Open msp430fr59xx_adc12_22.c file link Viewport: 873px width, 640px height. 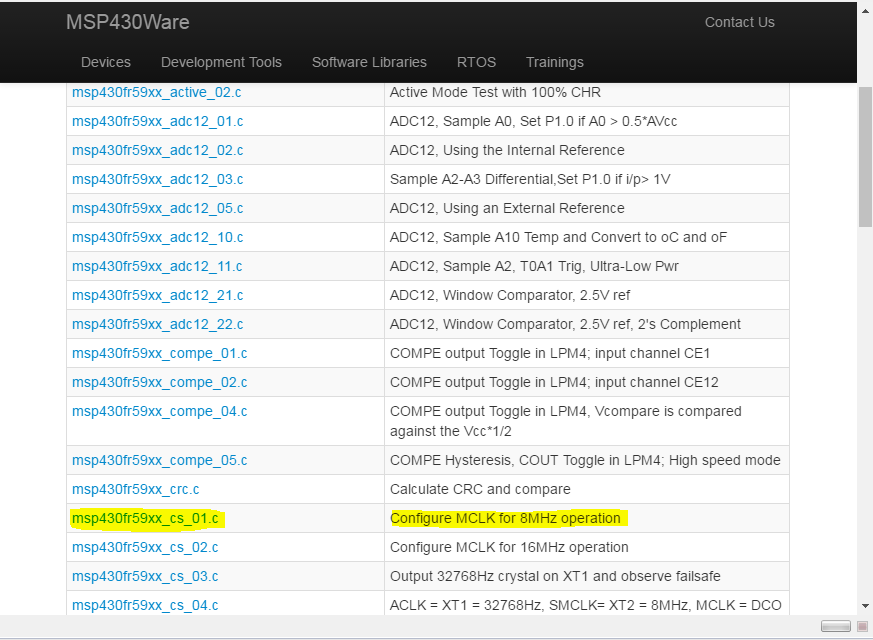coord(158,324)
